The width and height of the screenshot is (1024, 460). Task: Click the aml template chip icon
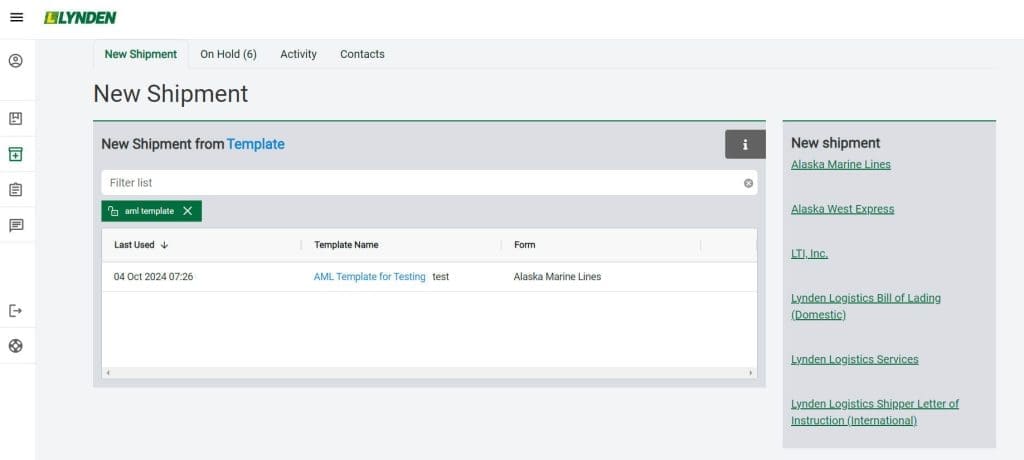pyautogui.click(x=114, y=211)
